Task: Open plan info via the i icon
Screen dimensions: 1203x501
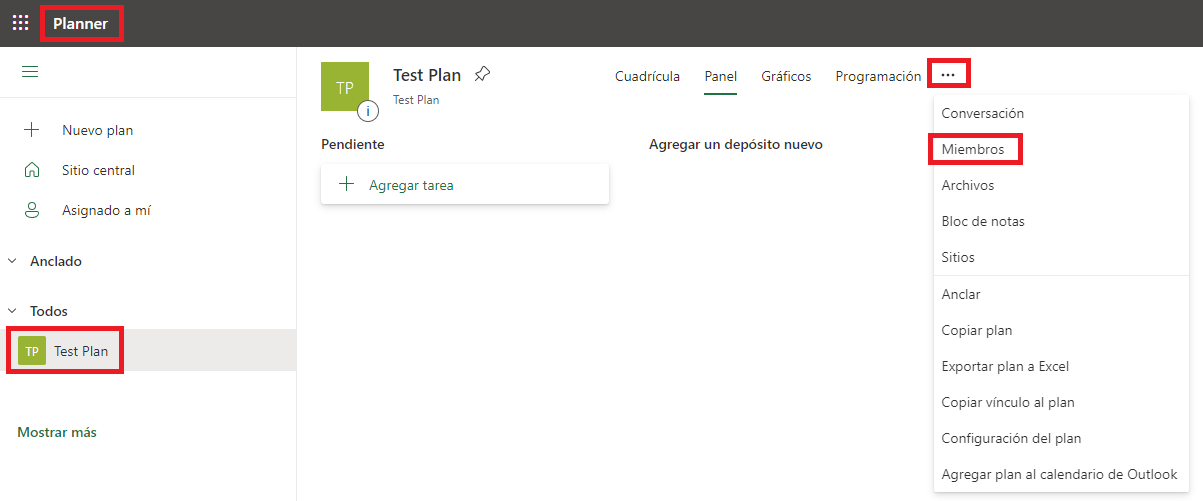Action: tap(368, 111)
